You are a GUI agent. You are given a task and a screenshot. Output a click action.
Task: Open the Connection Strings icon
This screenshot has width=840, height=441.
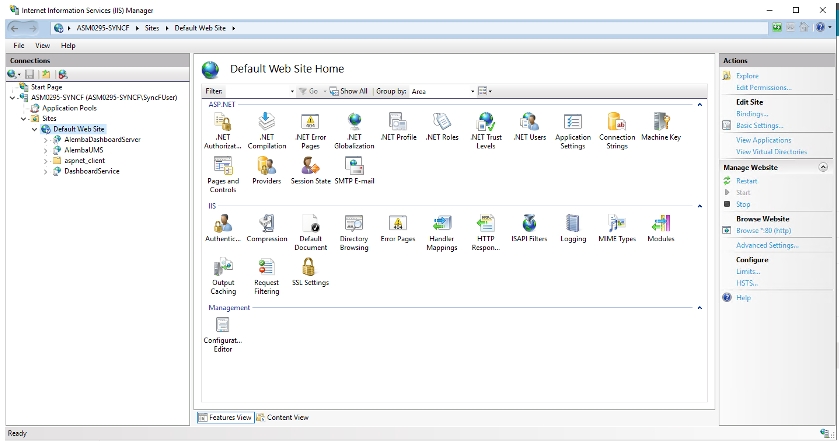(617, 123)
